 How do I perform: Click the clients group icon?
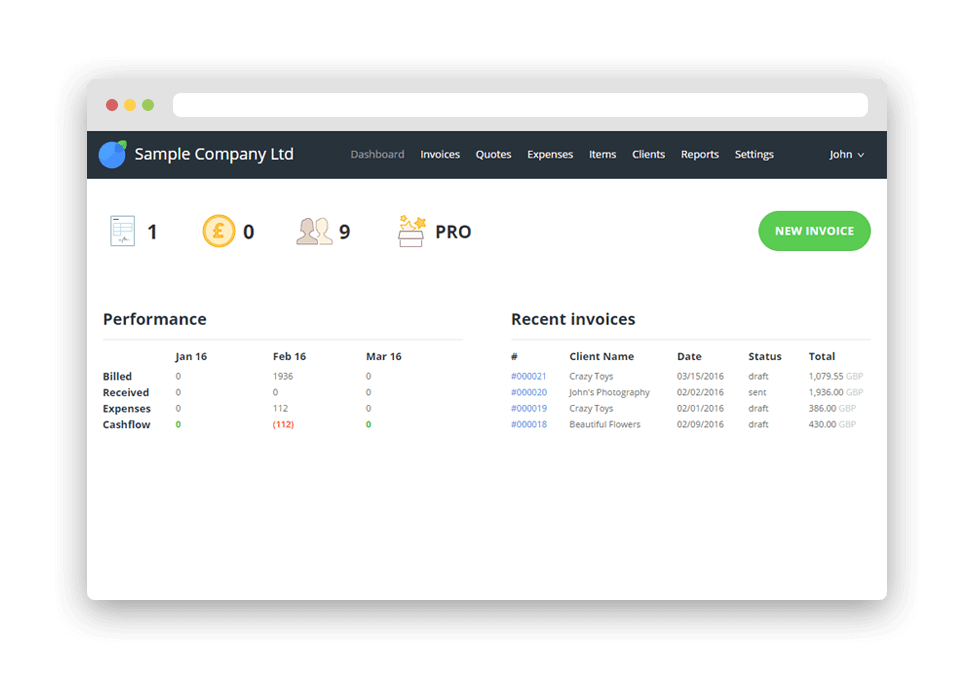[313, 230]
